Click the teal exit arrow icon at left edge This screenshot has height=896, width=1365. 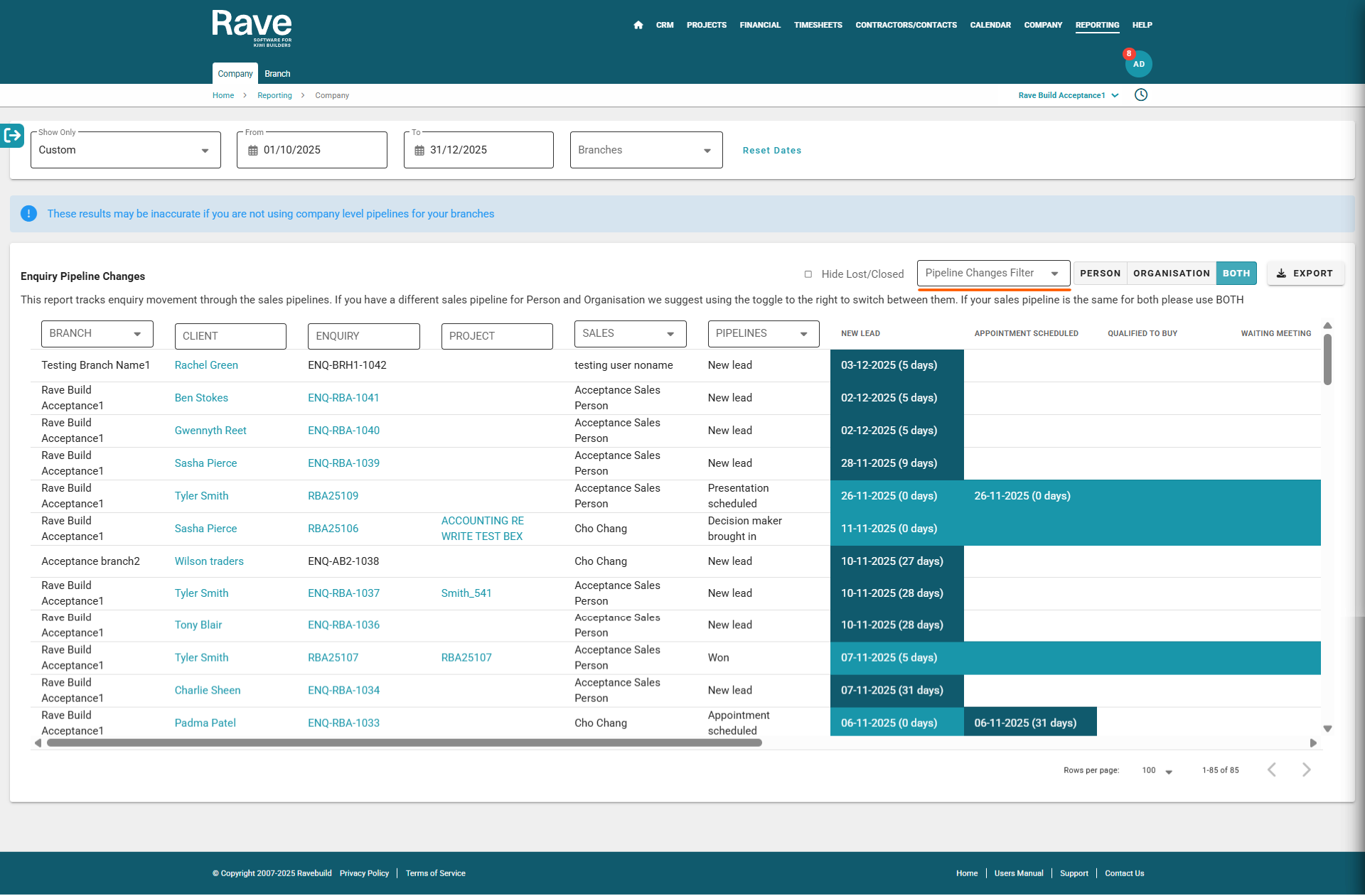coord(12,135)
